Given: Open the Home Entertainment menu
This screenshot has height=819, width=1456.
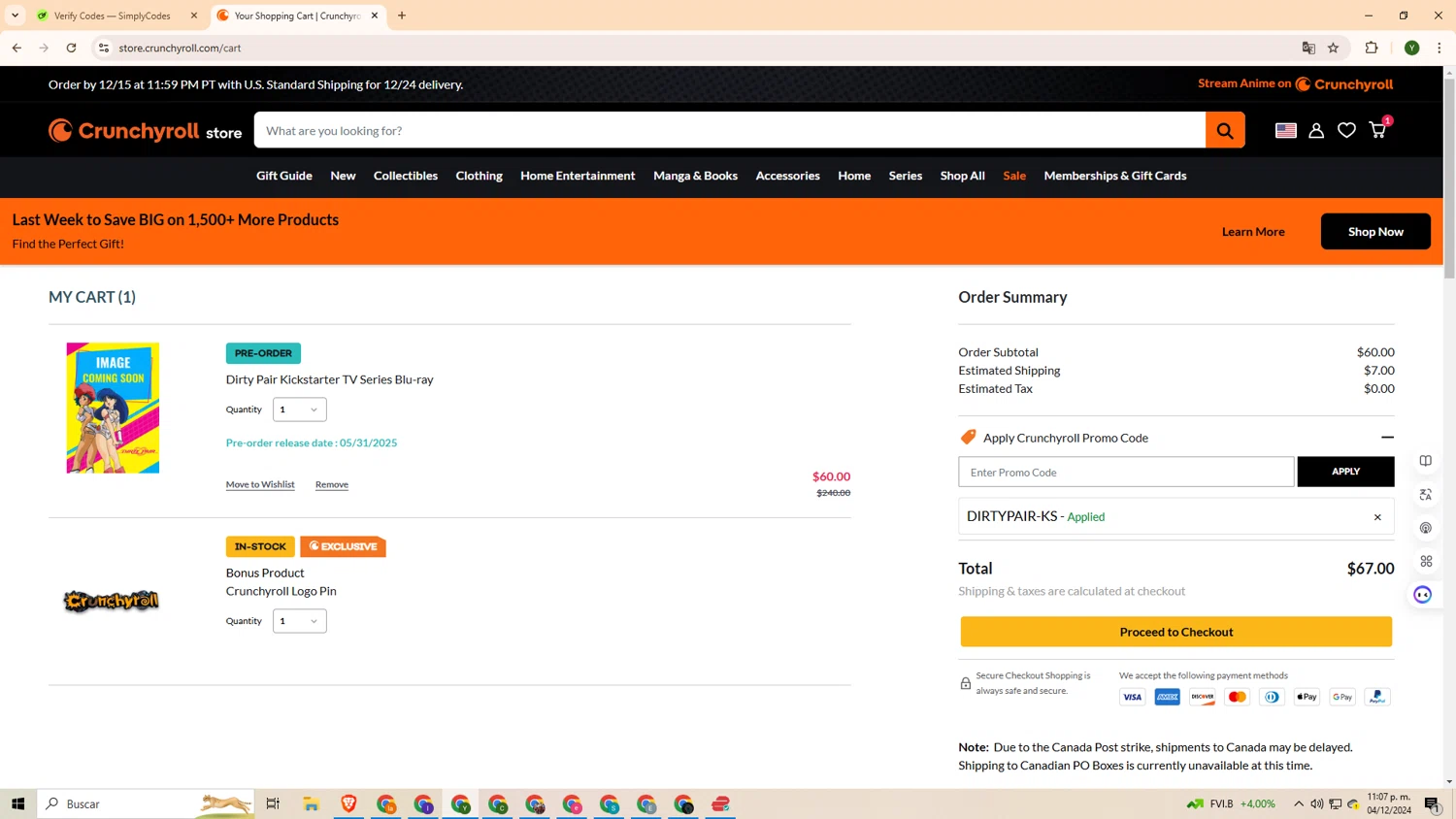Looking at the screenshot, I should 578,176.
